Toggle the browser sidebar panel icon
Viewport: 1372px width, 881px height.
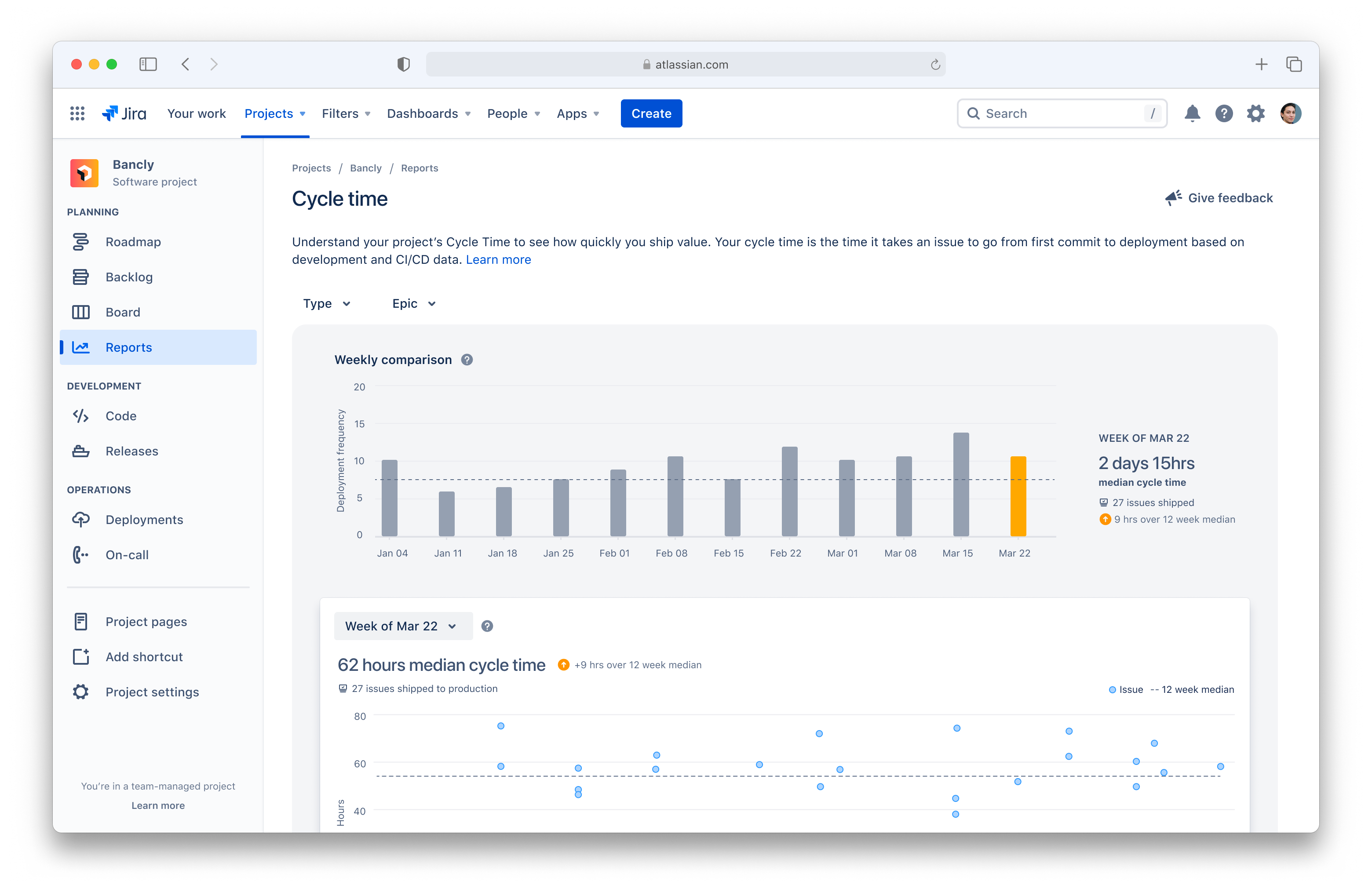tap(148, 64)
